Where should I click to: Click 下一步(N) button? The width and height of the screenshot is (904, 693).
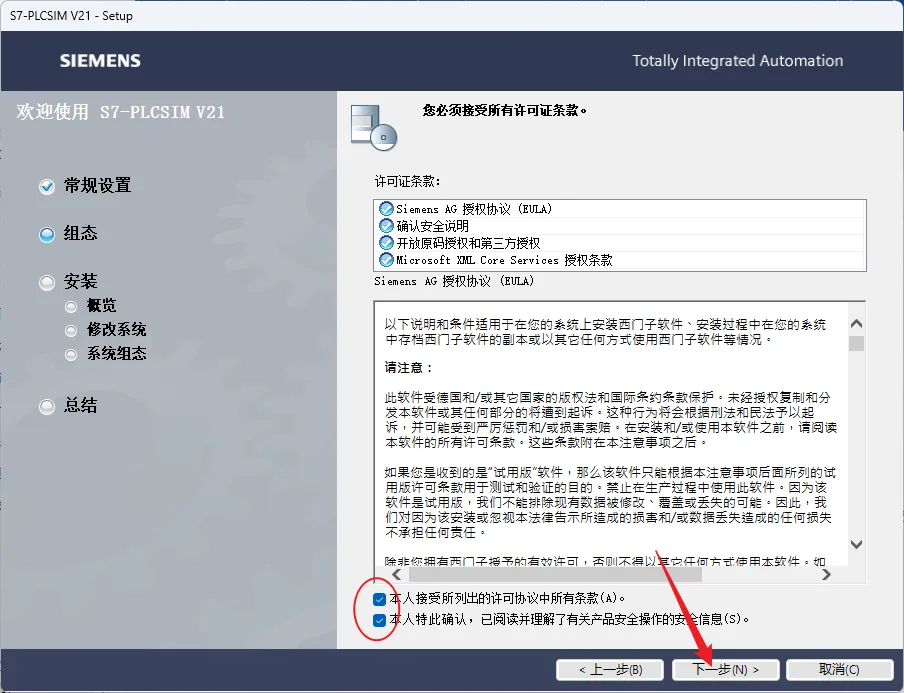point(726,669)
